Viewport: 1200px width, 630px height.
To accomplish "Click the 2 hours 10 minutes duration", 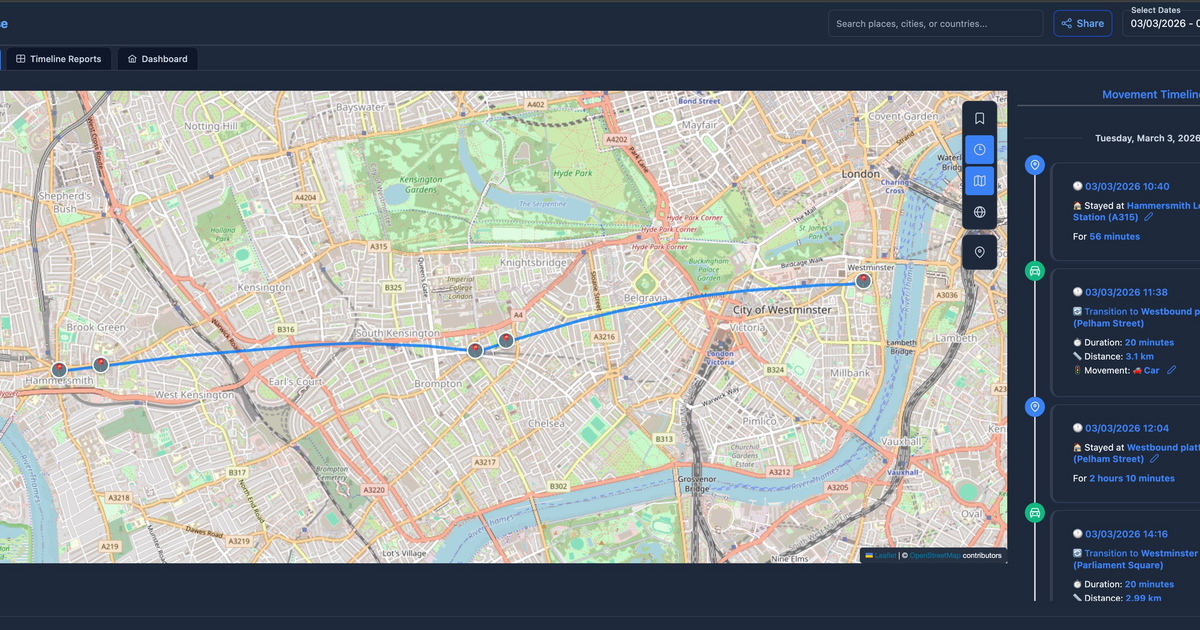I will click(x=1132, y=479).
